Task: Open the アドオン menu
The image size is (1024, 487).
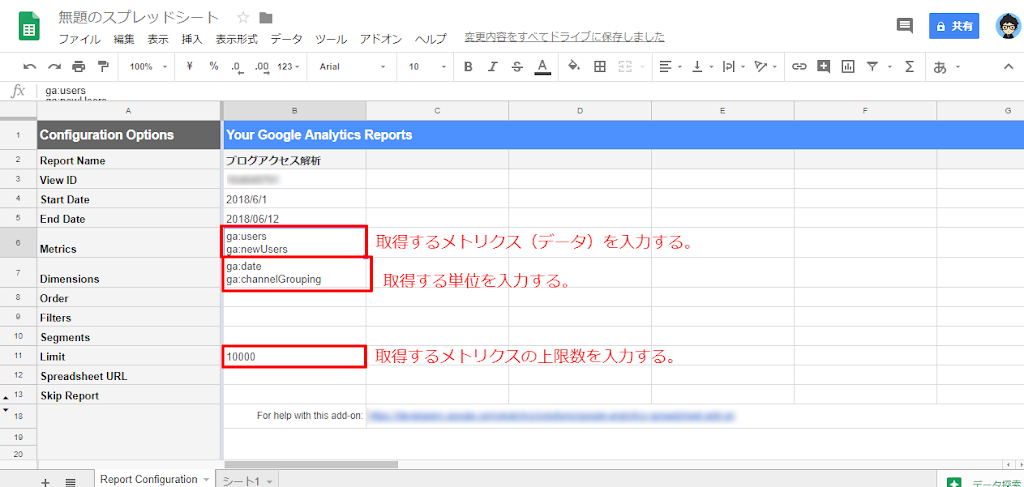Action: 381,39
